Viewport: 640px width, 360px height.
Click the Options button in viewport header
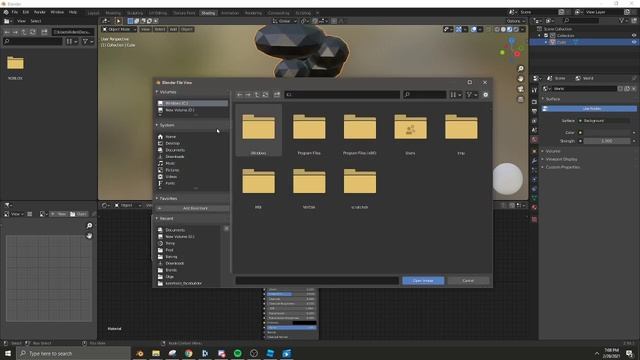516,21
